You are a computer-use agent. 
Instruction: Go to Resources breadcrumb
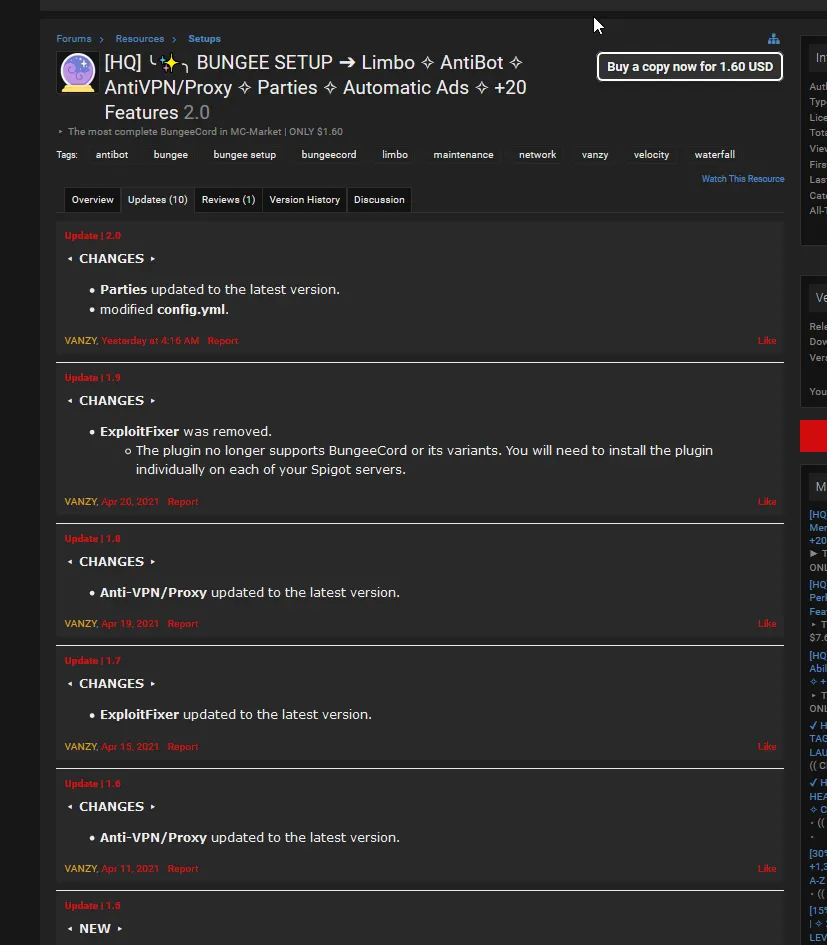pyautogui.click(x=140, y=39)
